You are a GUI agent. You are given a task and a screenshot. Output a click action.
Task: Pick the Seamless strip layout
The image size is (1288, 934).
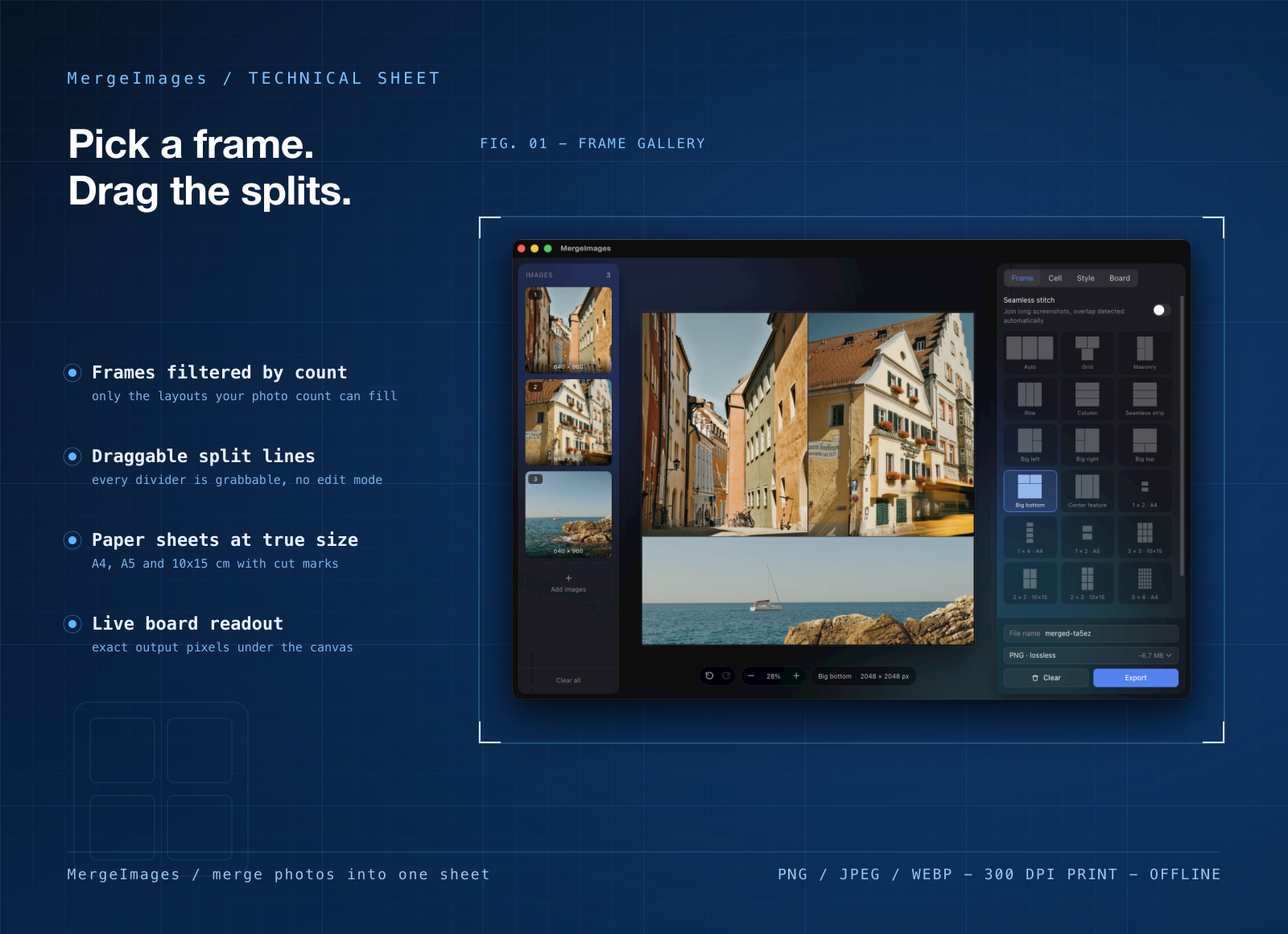1145,399
